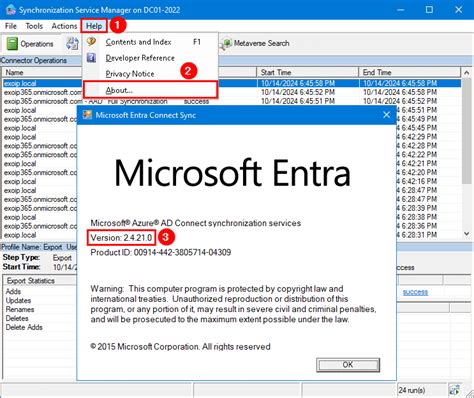Viewport: 474px width, 398px height.
Task: Click start time 10/14/2024 6:45:51 PM
Action: [298, 101]
